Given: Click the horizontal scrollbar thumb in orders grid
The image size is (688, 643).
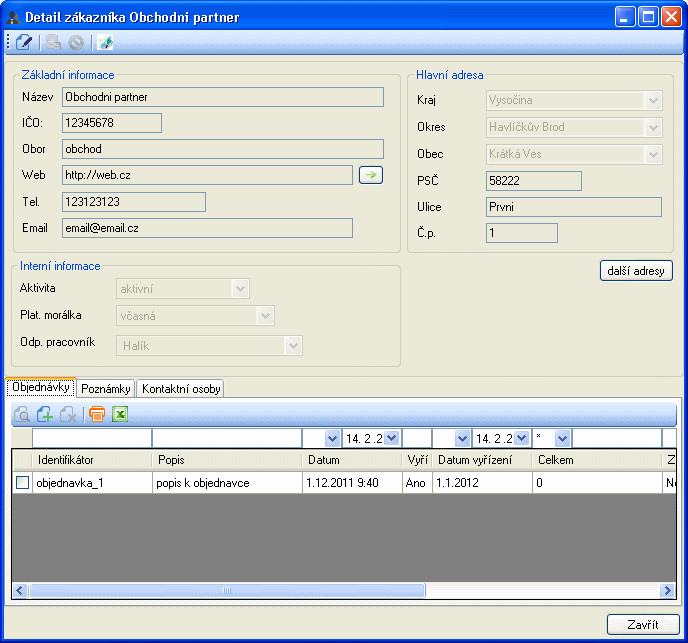Looking at the screenshot, I should (x=227, y=590).
